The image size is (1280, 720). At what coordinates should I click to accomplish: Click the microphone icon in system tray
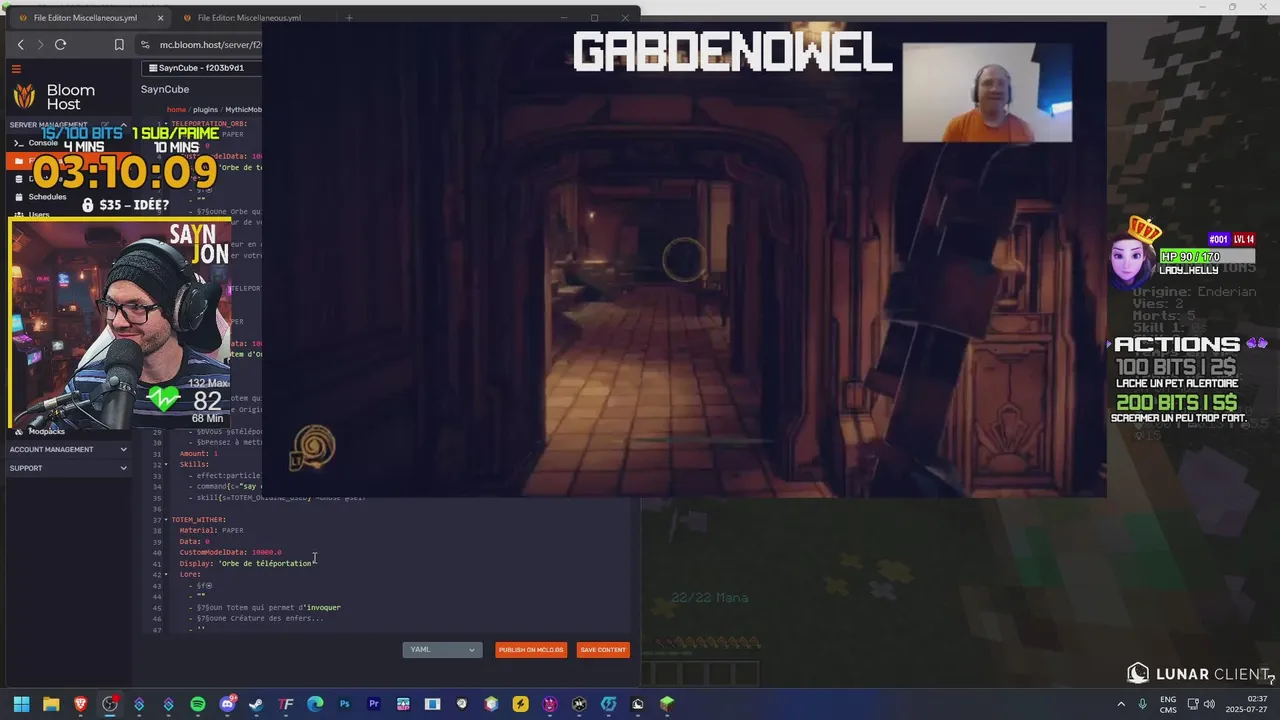(1142, 704)
